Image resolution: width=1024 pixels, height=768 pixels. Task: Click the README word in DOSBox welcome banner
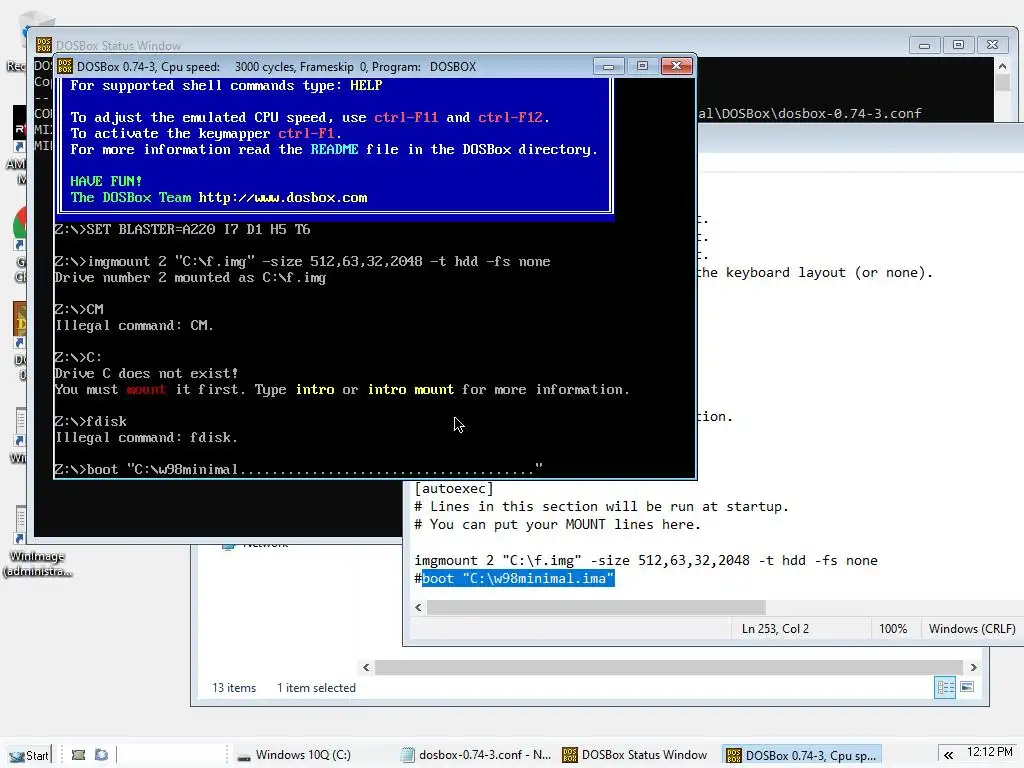tap(334, 150)
